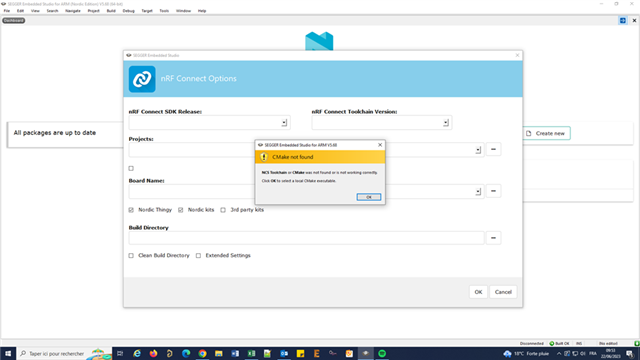Open the Search menu
Viewport: 640px width, 360px height.
52,11
